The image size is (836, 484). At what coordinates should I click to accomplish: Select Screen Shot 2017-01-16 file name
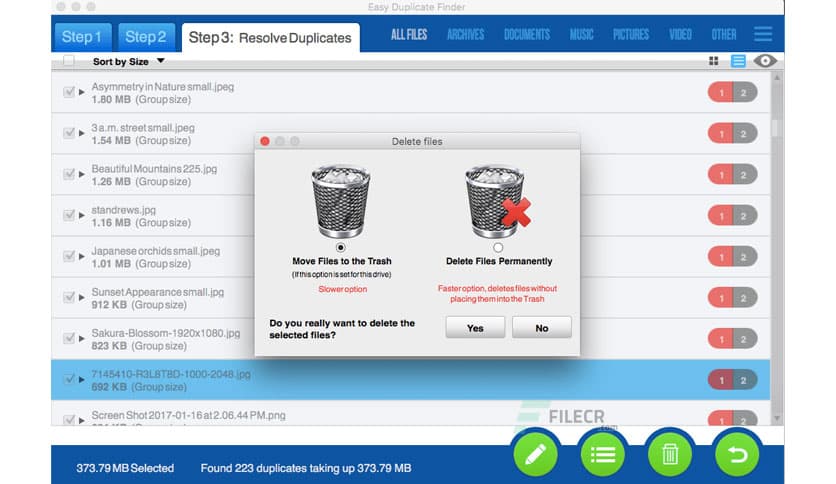[x=188, y=415]
